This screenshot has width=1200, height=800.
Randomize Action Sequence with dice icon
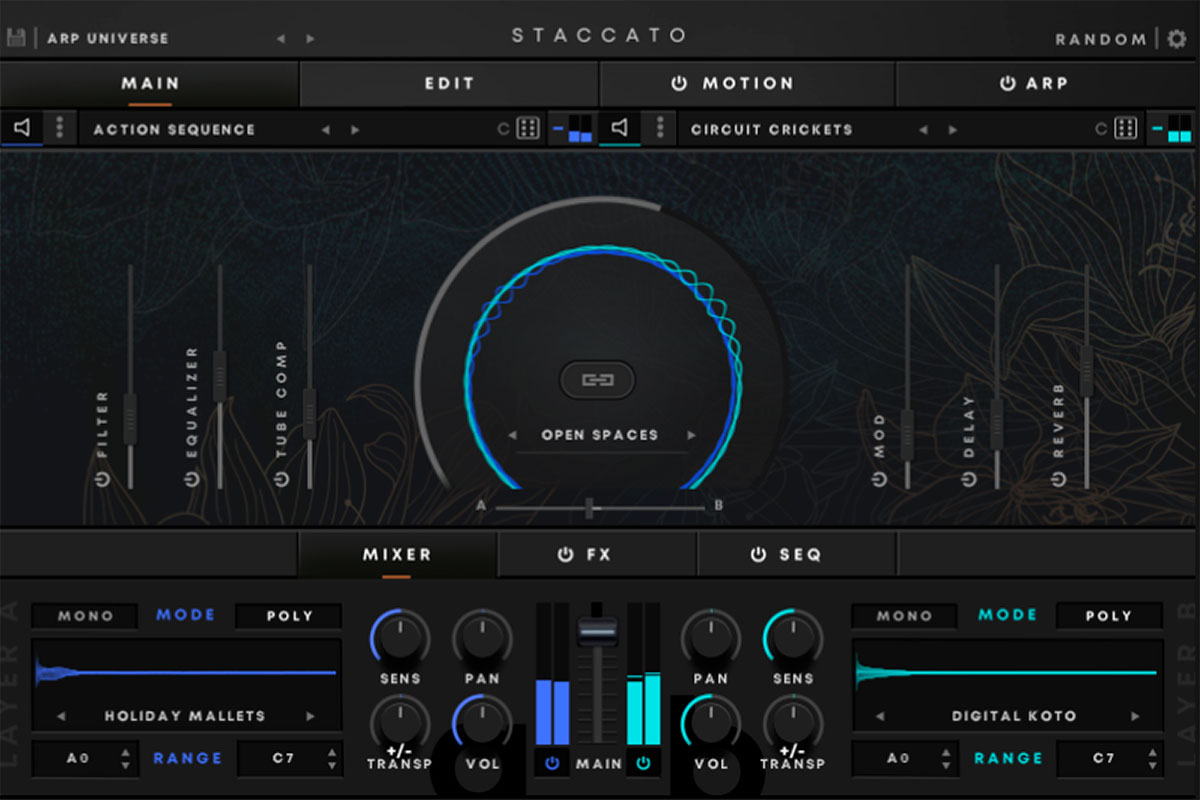tap(528, 128)
